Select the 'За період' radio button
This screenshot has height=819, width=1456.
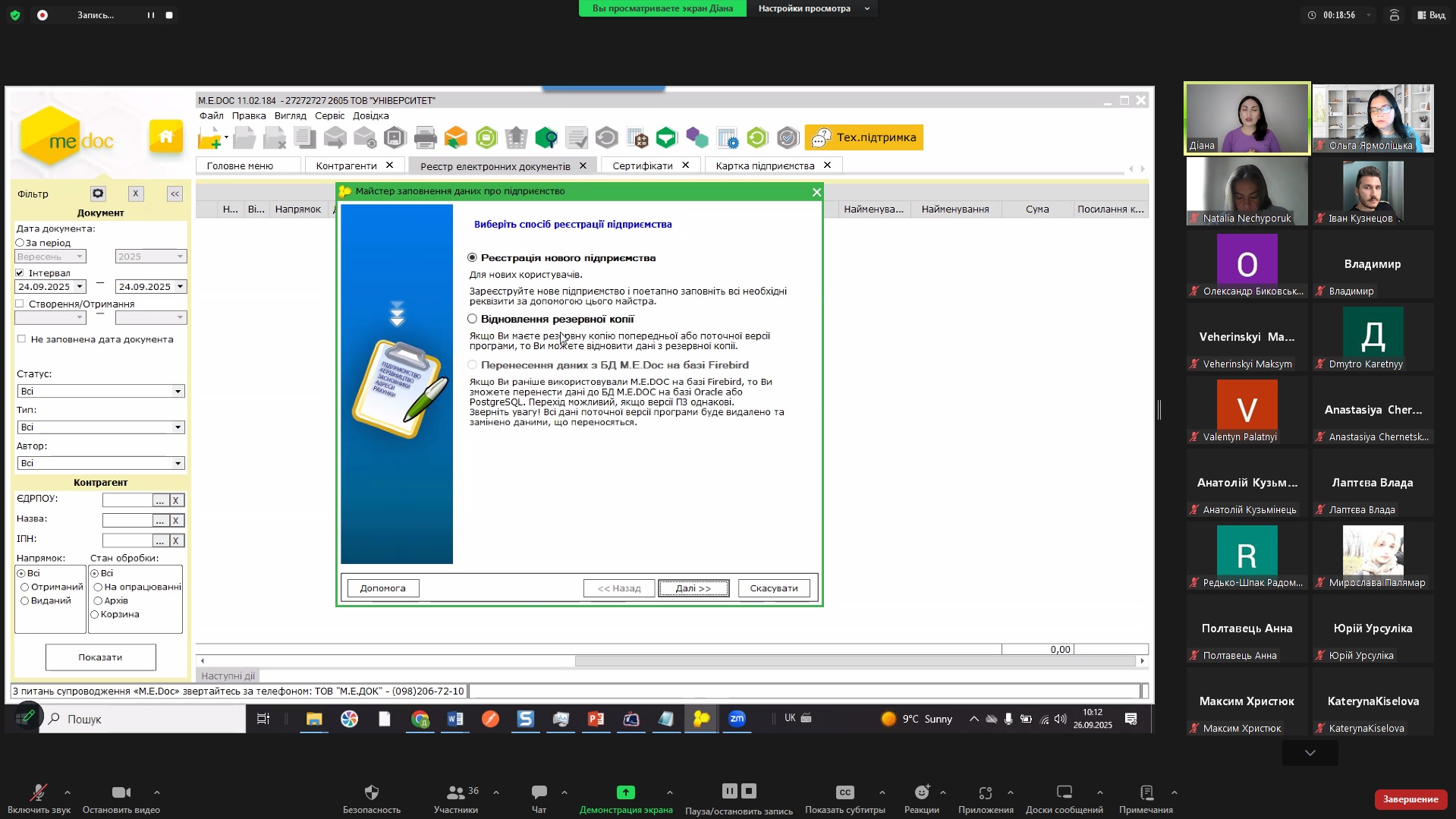pyautogui.click(x=20, y=243)
